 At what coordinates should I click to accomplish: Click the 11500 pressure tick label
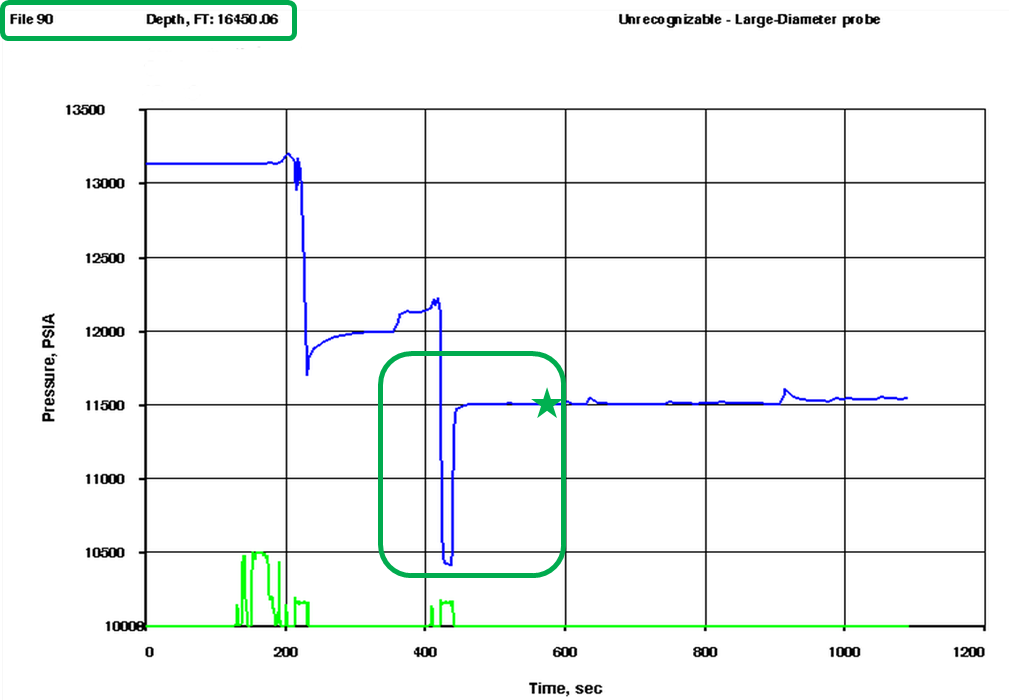coord(104,405)
